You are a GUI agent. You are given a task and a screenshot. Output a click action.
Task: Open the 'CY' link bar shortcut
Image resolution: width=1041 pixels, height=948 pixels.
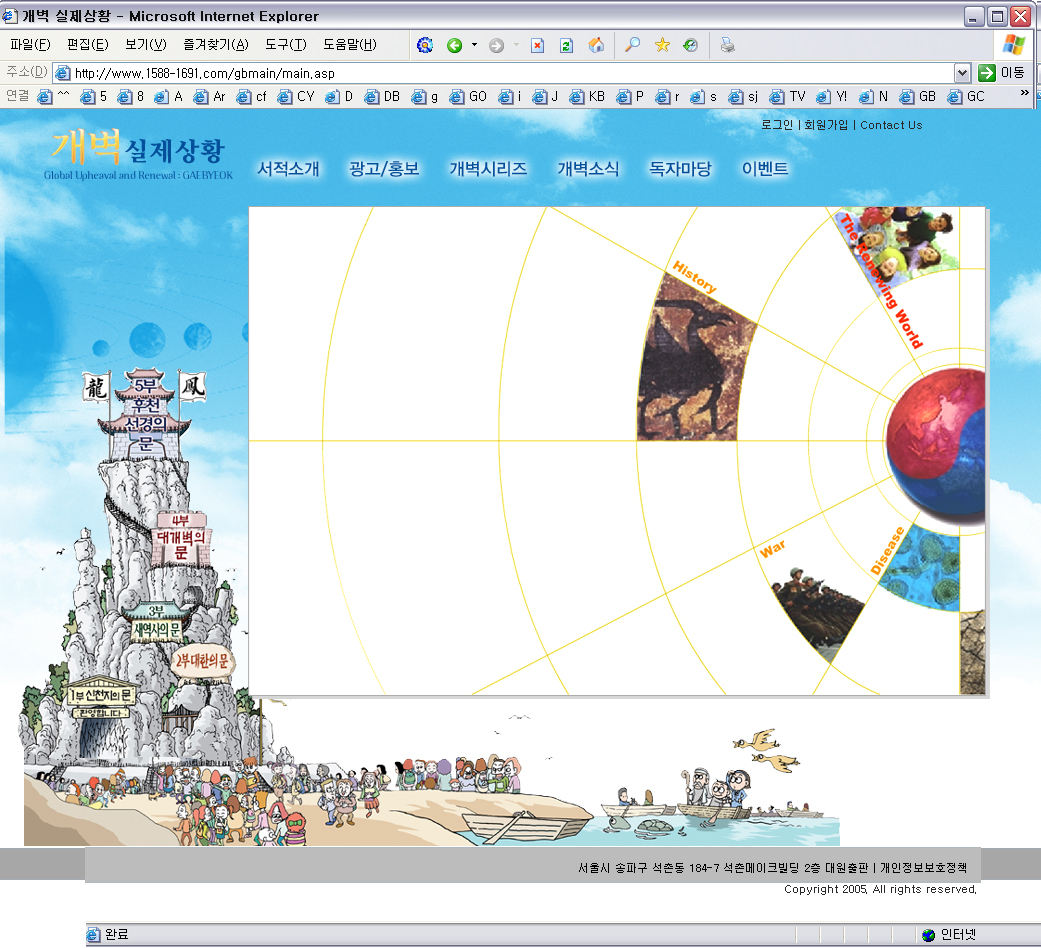click(296, 97)
